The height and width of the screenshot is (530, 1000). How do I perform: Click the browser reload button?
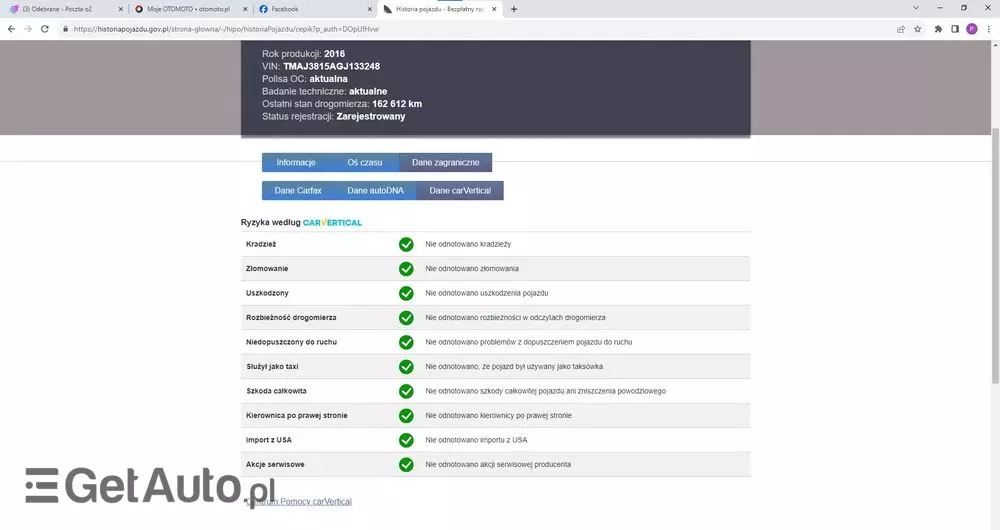pyautogui.click(x=45, y=29)
